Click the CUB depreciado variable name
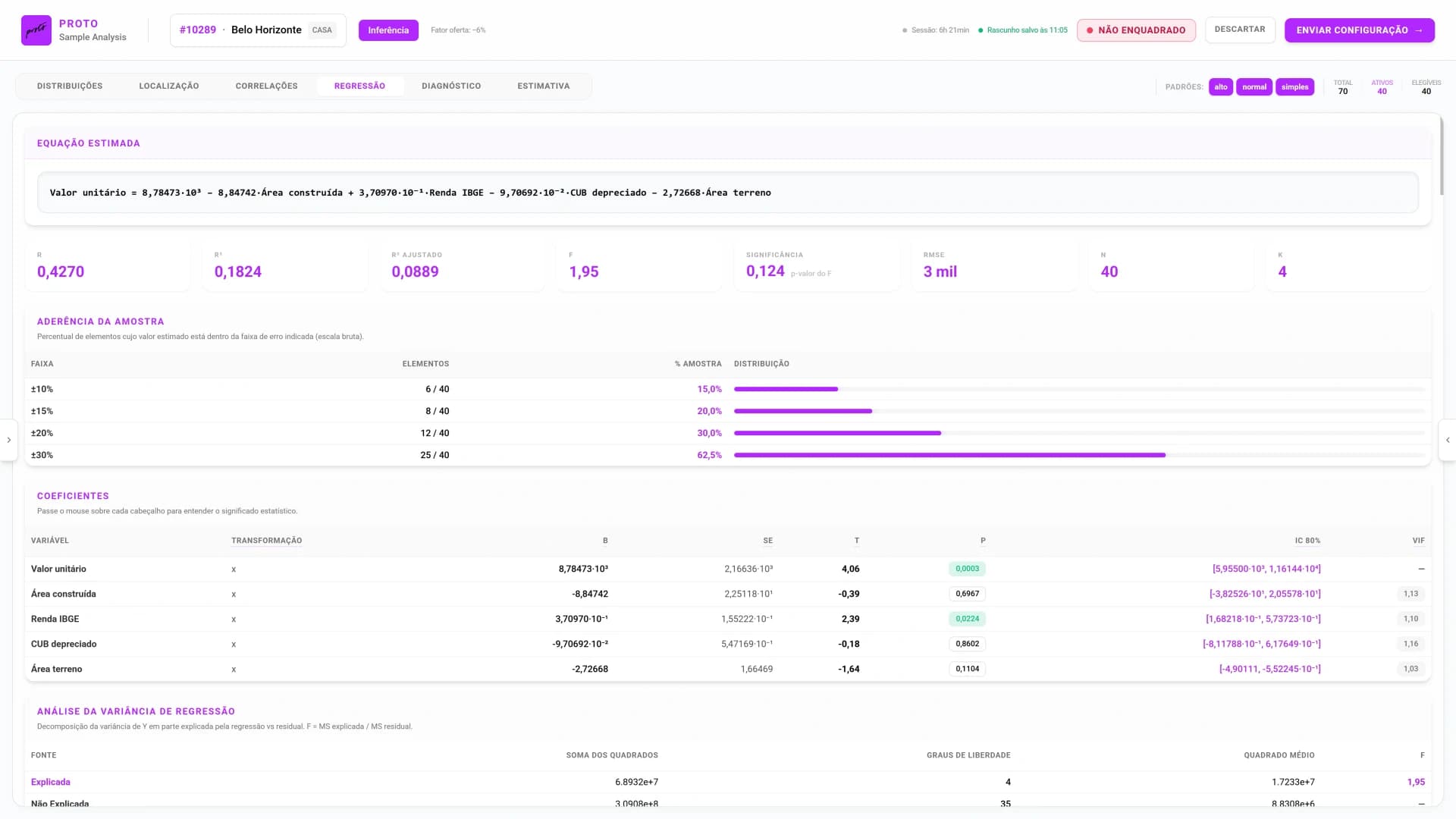The width and height of the screenshot is (1456, 819). click(64, 644)
